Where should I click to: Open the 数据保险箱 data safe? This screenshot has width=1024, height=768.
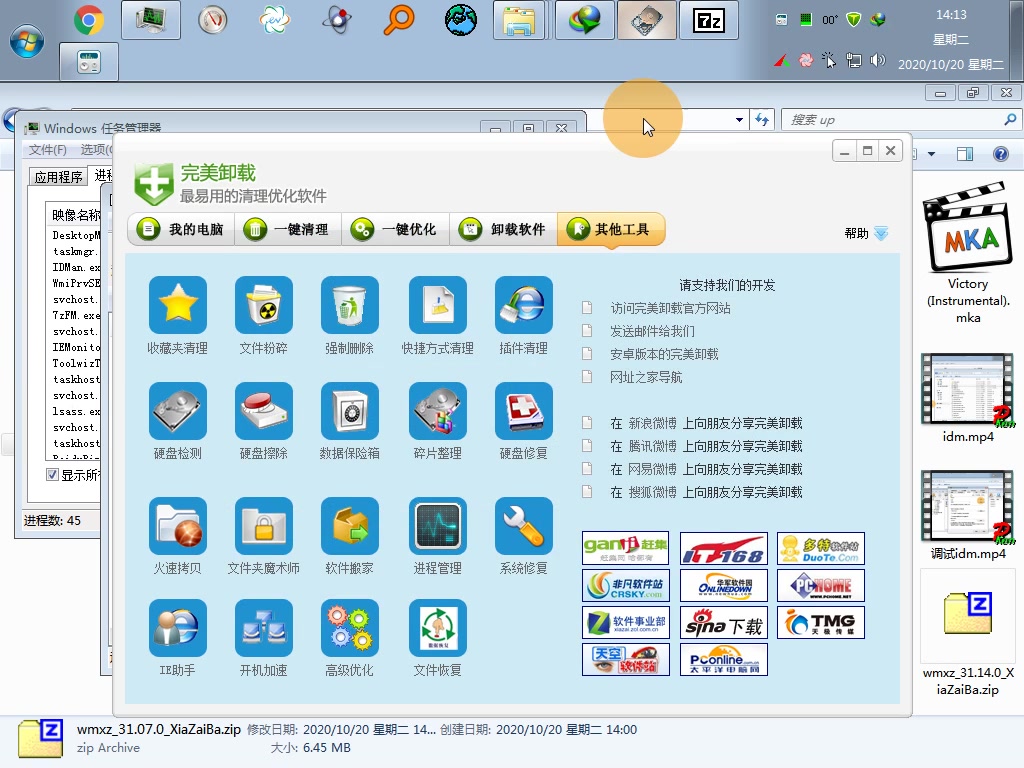tap(349, 411)
